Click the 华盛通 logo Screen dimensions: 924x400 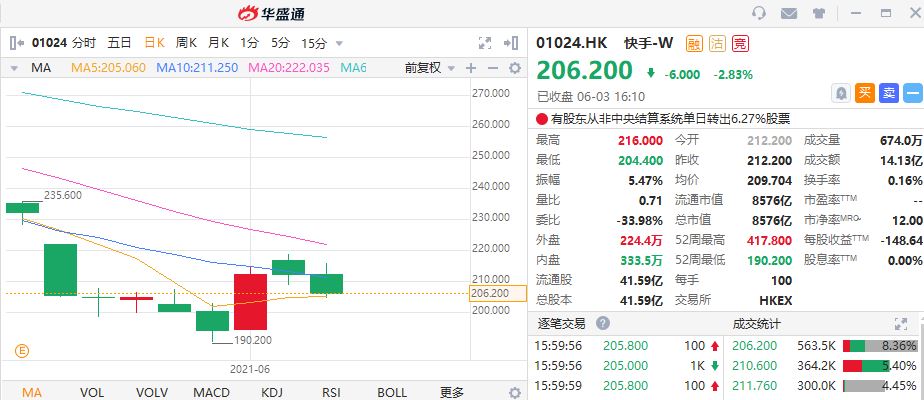[x=271, y=13]
